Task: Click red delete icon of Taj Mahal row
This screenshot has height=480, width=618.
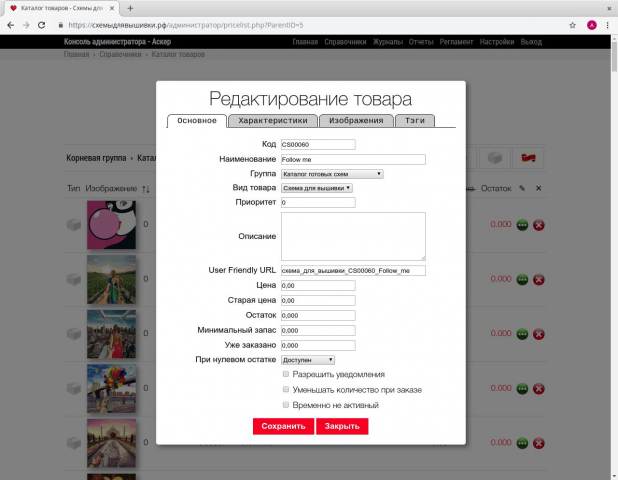Action: coord(538,443)
